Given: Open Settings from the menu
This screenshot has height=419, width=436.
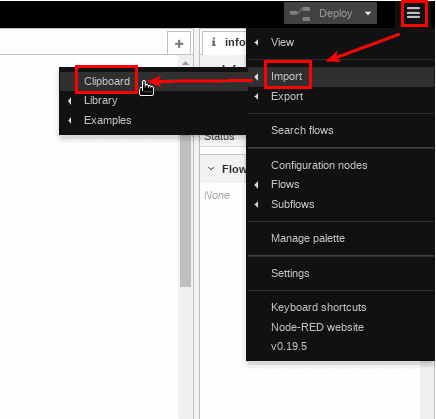Looking at the screenshot, I should (340, 273).
